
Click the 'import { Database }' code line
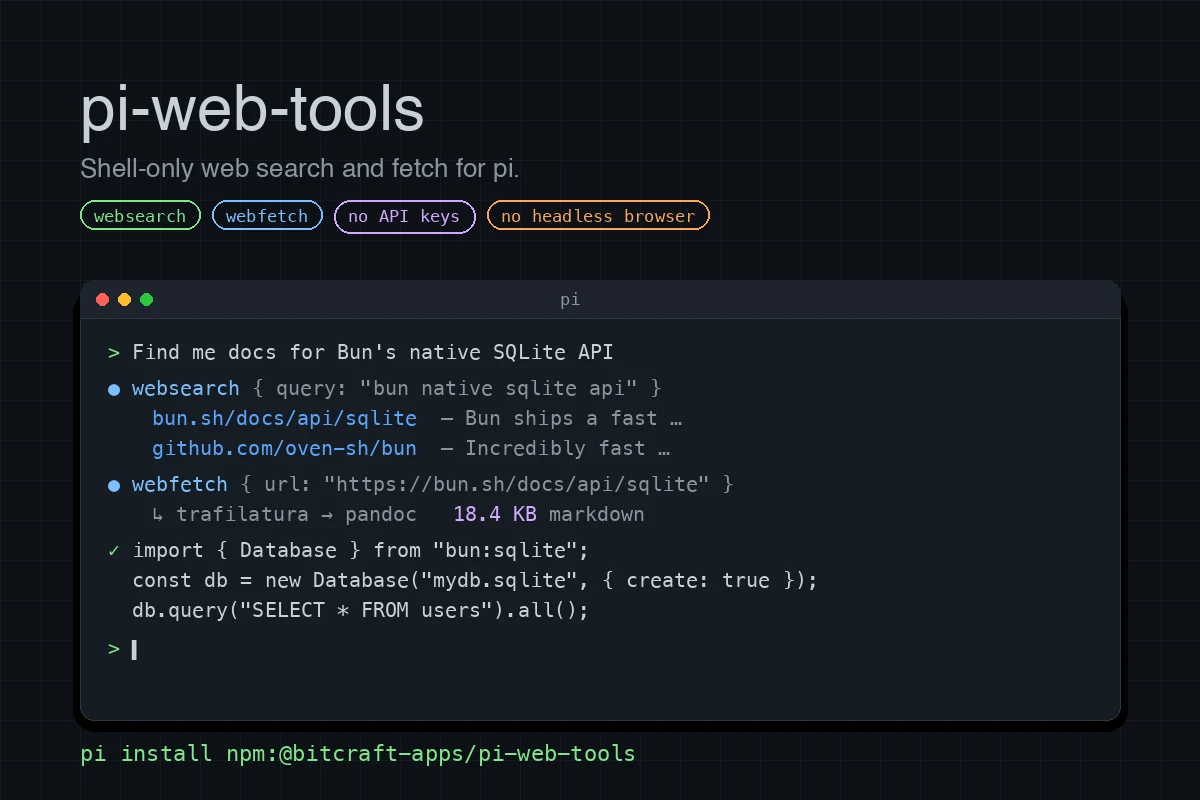tap(361, 550)
